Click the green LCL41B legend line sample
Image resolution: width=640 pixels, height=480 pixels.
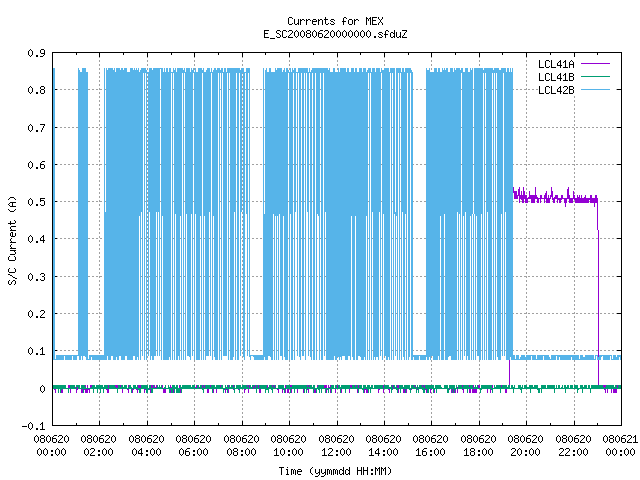595,77
